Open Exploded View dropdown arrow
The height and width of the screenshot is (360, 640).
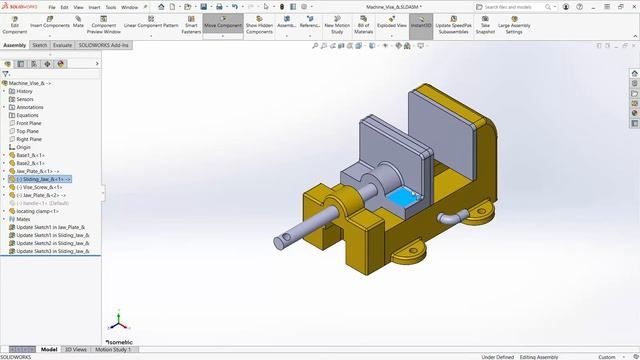392,36
